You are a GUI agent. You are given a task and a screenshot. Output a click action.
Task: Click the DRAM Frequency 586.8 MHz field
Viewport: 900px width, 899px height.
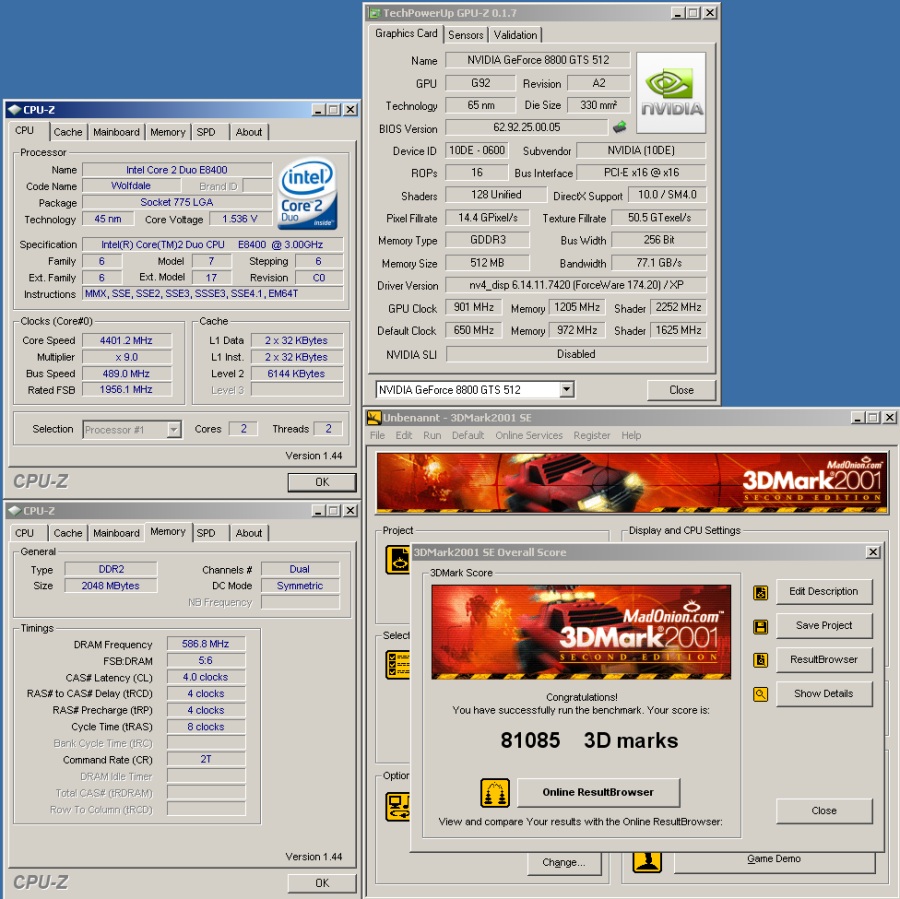[x=205, y=644]
